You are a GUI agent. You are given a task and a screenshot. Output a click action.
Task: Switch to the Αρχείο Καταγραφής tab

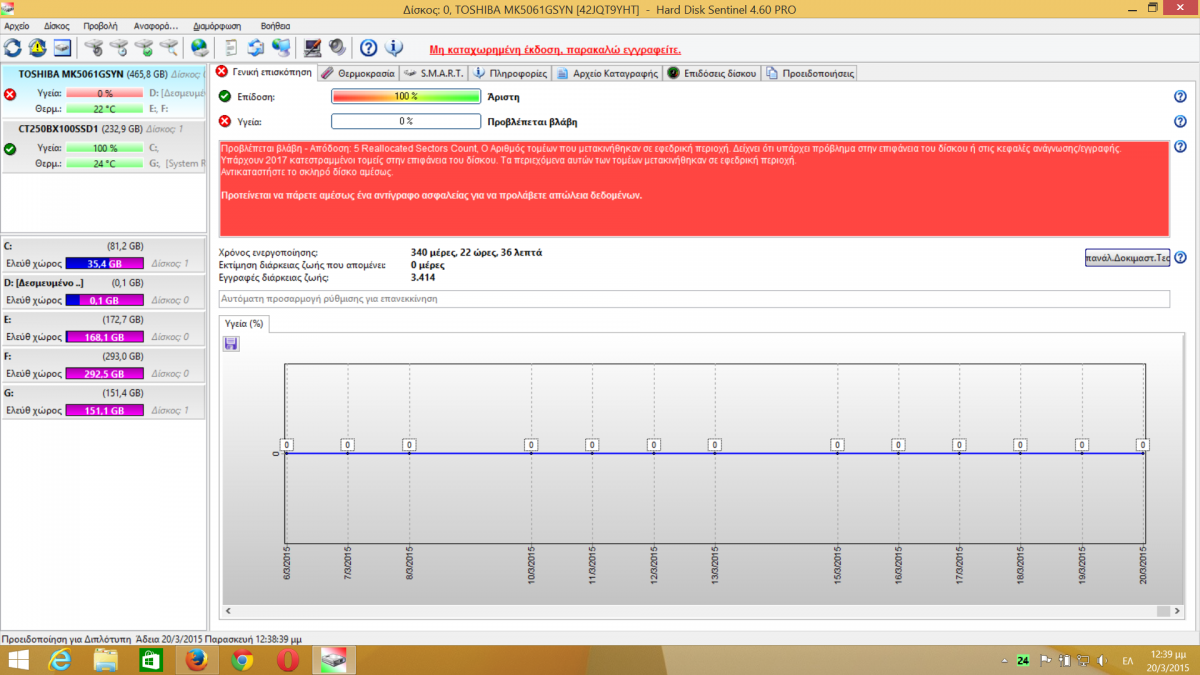tap(608, 73)
